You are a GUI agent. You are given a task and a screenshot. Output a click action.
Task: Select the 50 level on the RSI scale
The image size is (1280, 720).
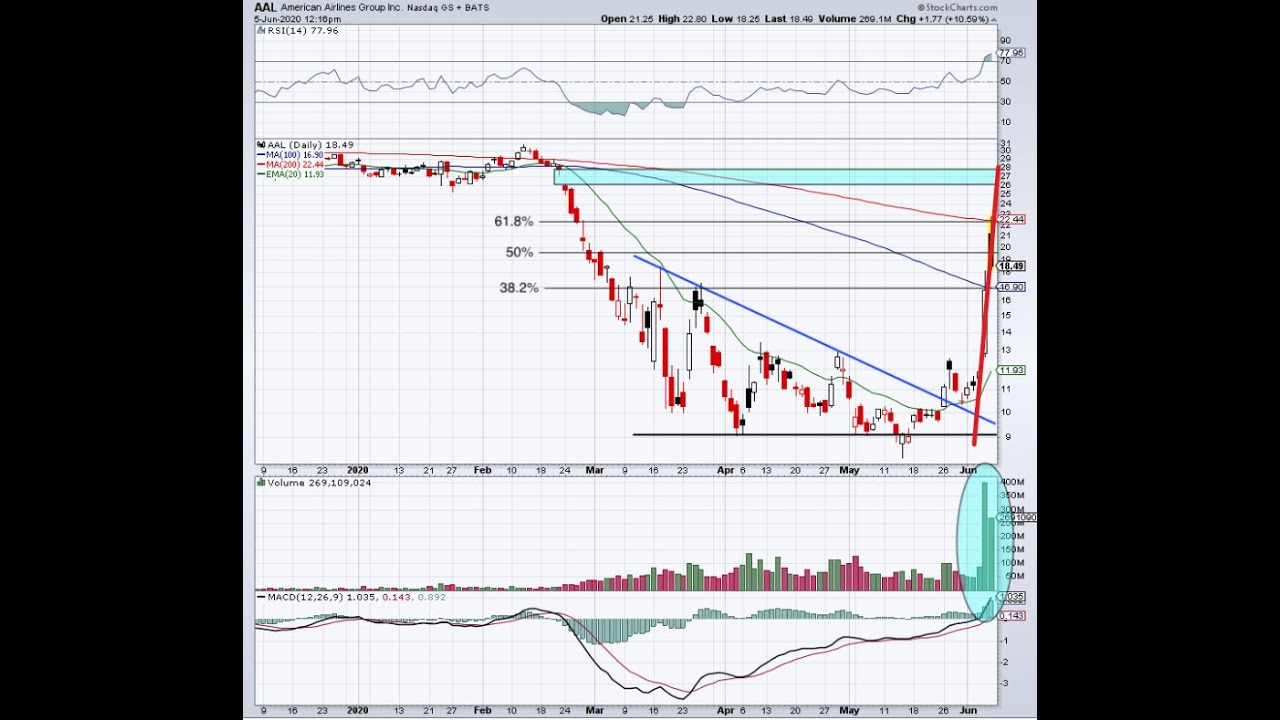click(x=1005, y=82)
